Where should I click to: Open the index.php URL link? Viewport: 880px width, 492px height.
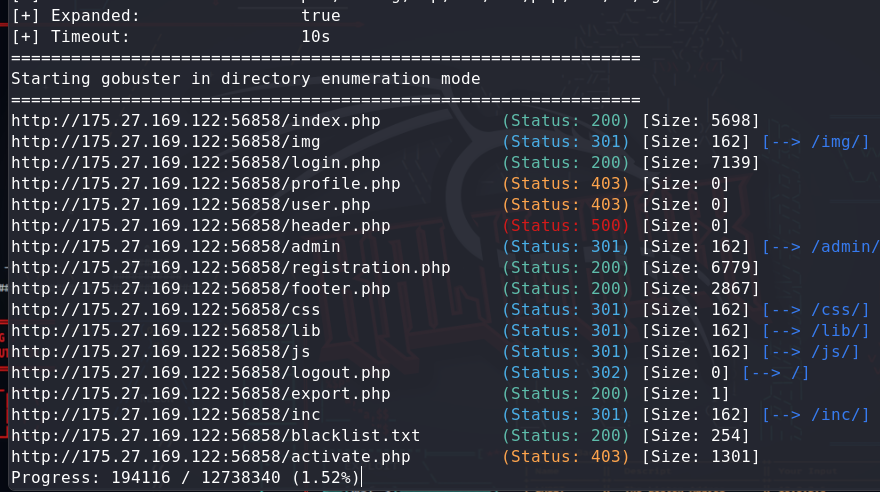[195, 121]
